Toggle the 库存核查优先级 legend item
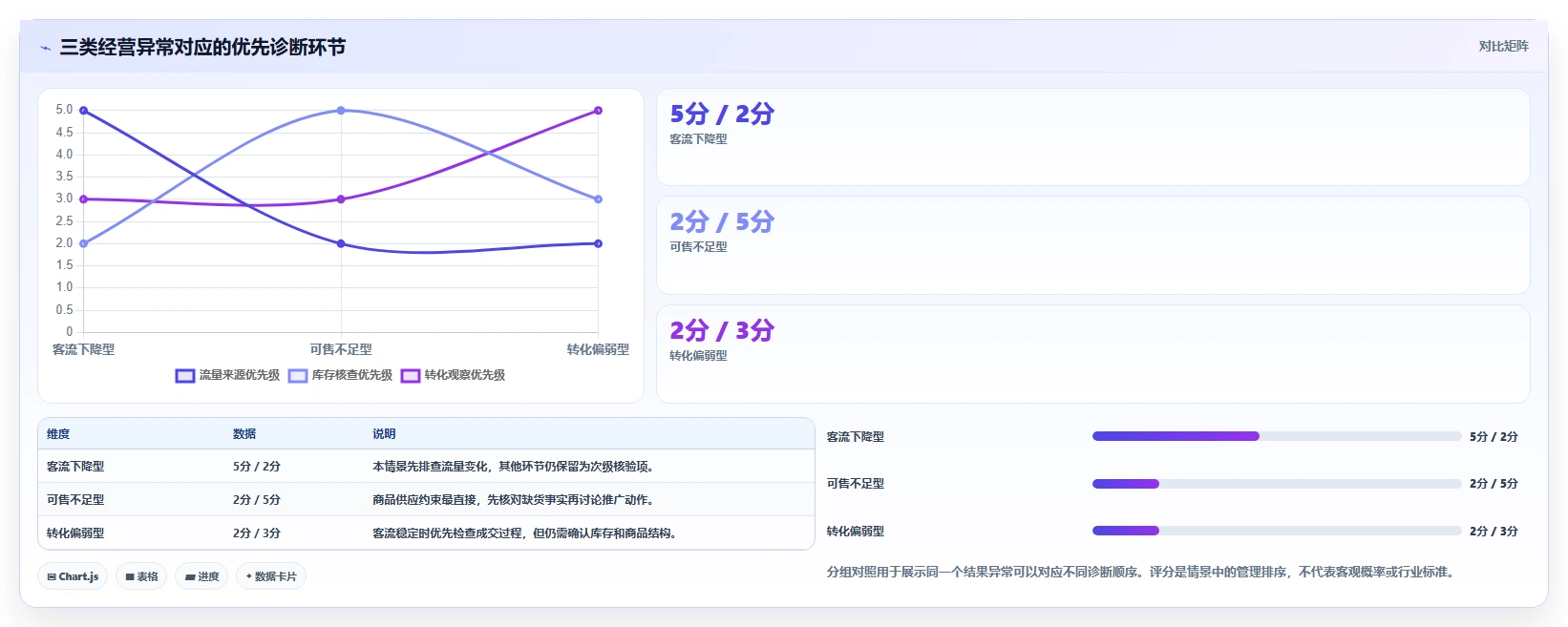1568x627 pixels. click(340, 376)
